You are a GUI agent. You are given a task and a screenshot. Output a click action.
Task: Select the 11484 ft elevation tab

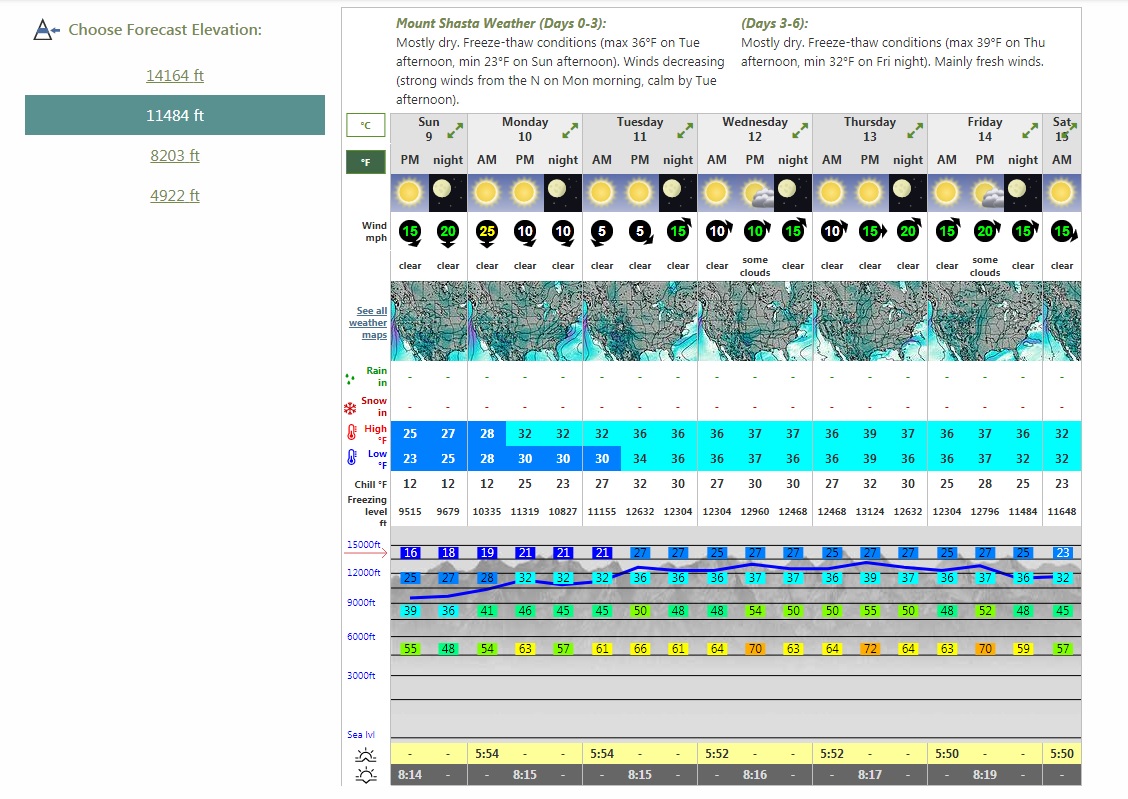coord(175,115)
